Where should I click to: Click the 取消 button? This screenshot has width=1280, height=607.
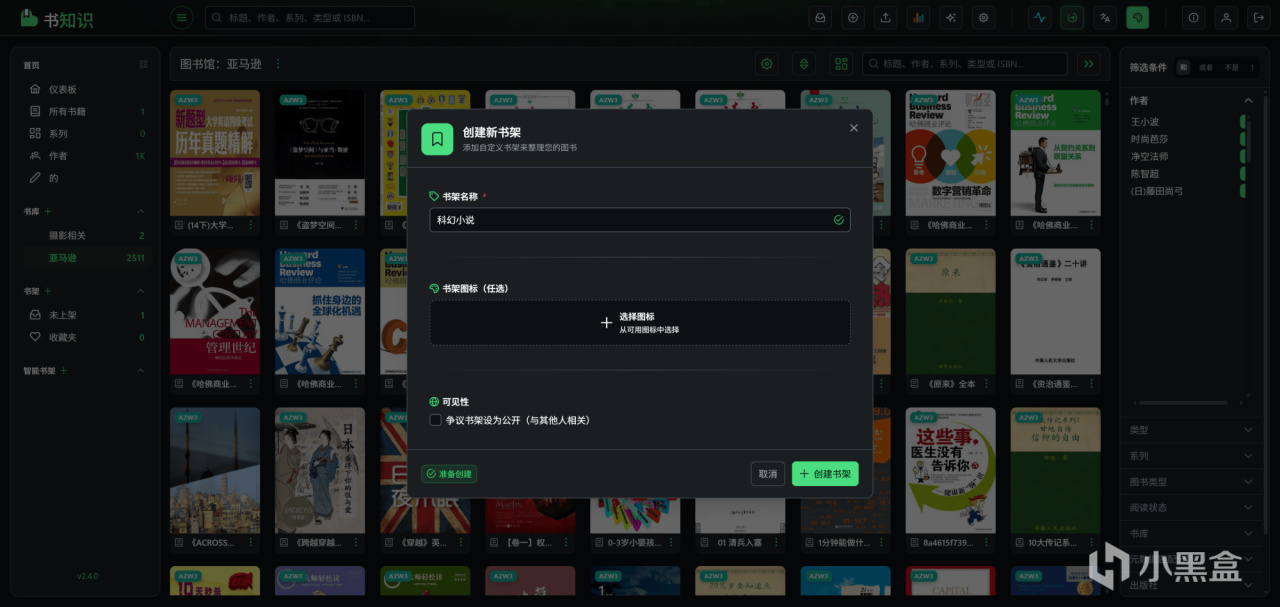point(768,474)
